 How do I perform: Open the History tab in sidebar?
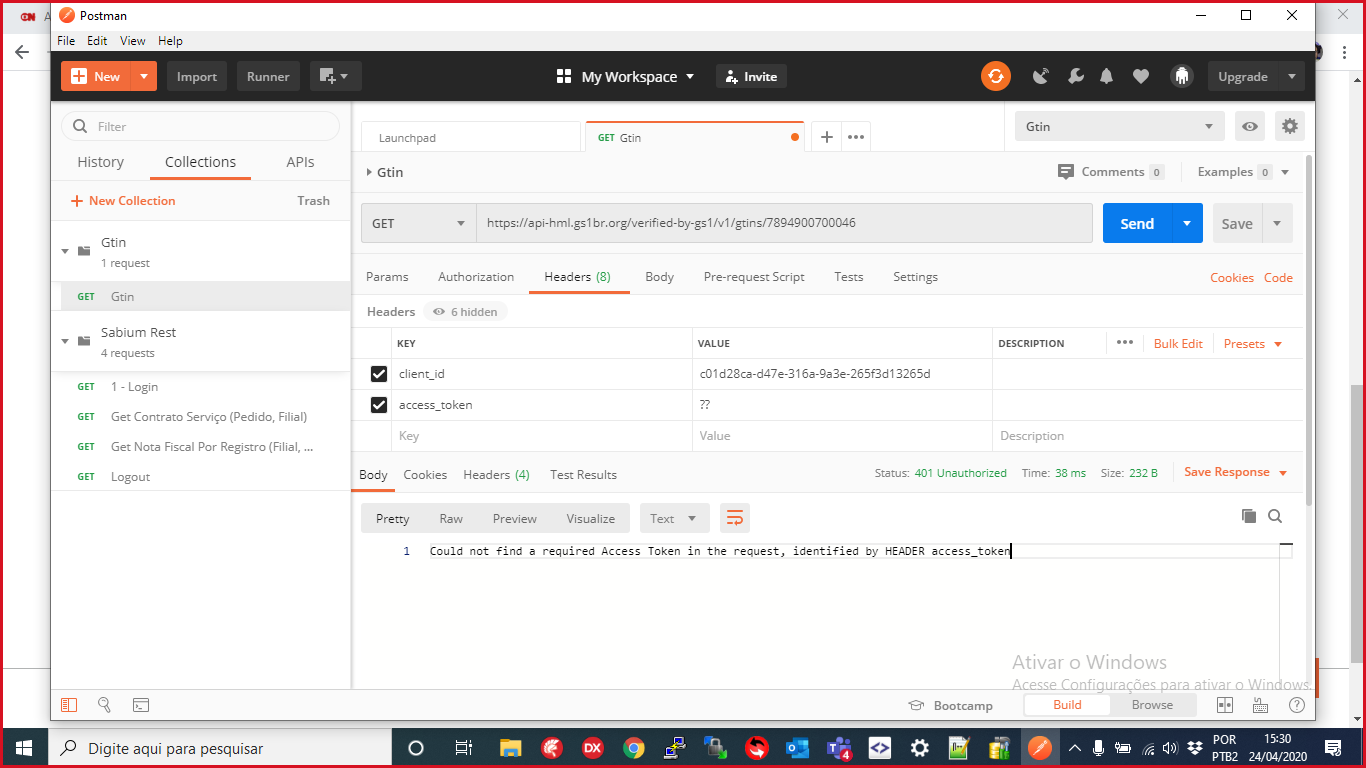click(101, 162)
